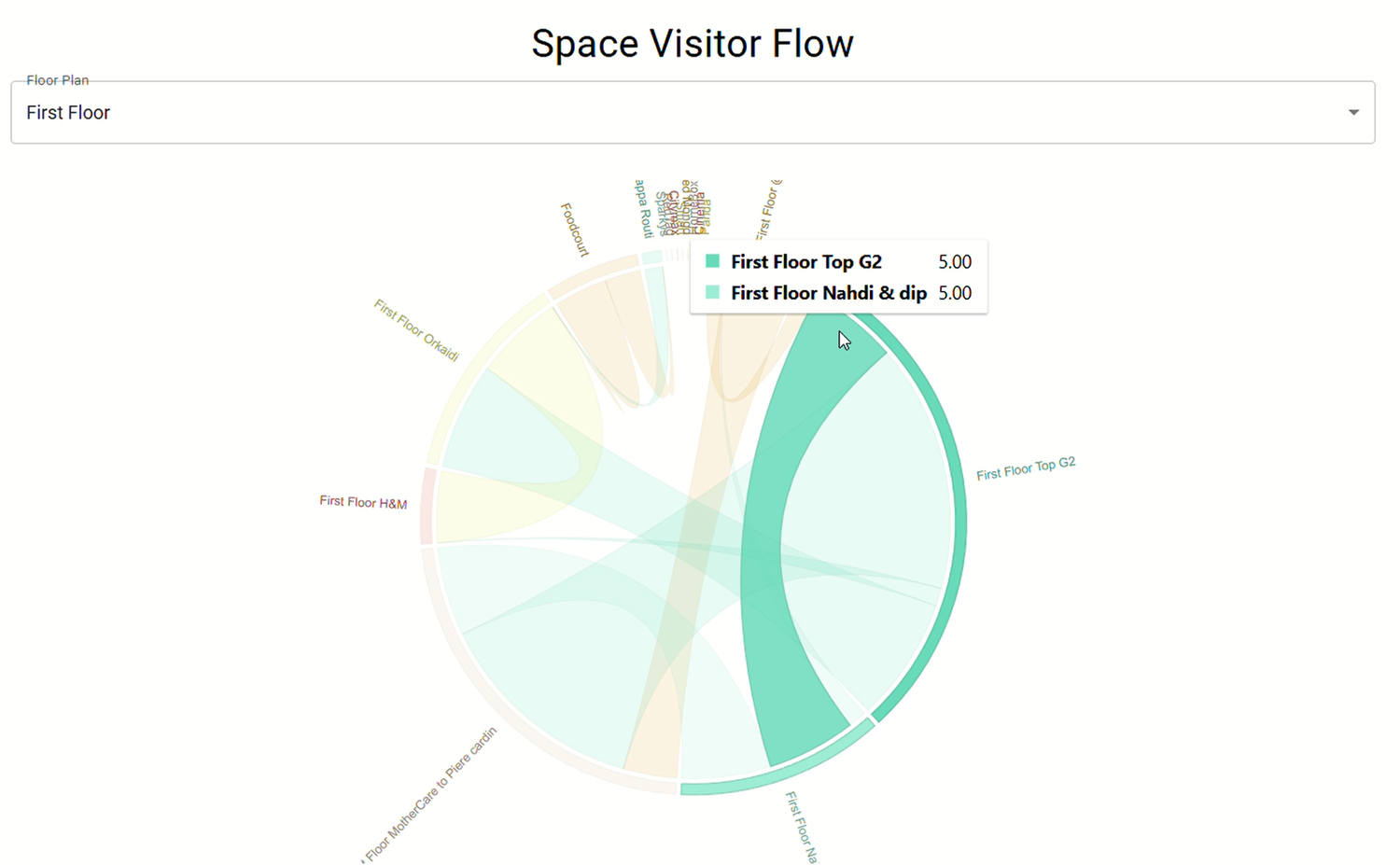Screen dimensions: 1400x865
Task: Click the green First Floor Top G2 tooltip swatch
Action: point(713,262)
